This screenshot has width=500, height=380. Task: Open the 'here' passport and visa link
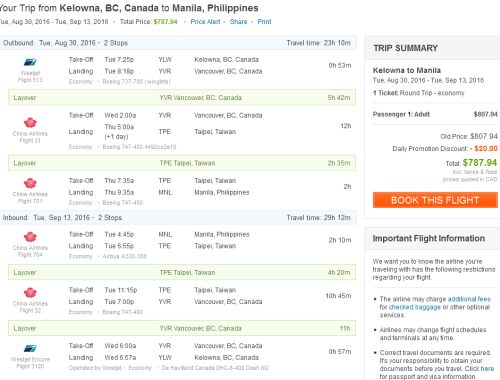click(x=487, y=369)
